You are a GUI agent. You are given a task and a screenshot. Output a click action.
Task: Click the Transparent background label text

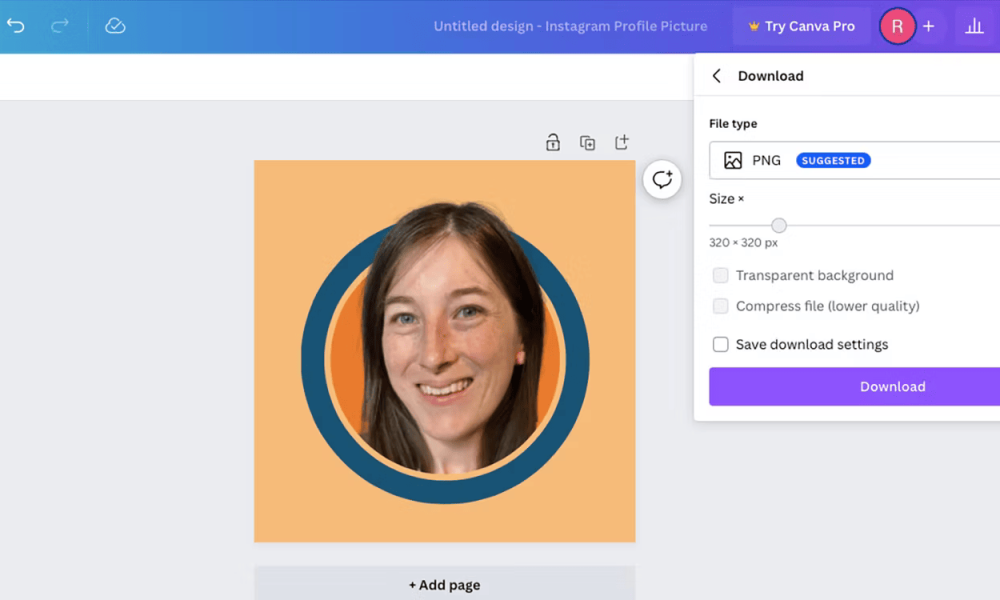tap(814, 275)
